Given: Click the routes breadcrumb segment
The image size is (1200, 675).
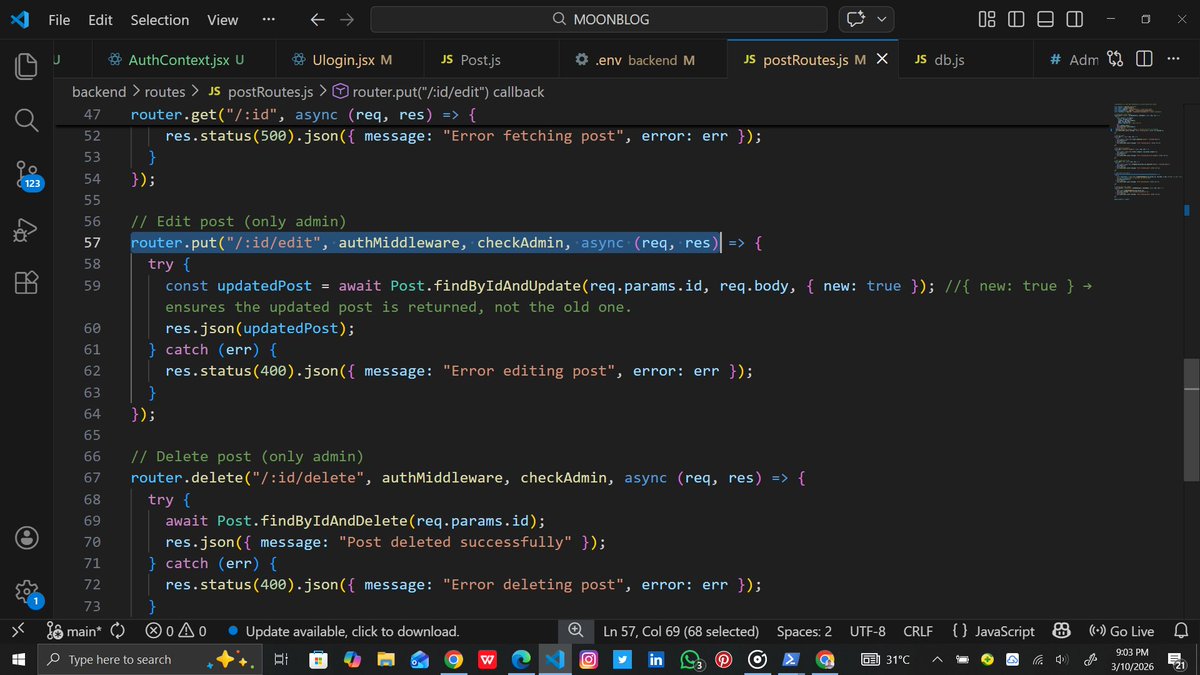Looking at the screenshot, I should point(165,92).
